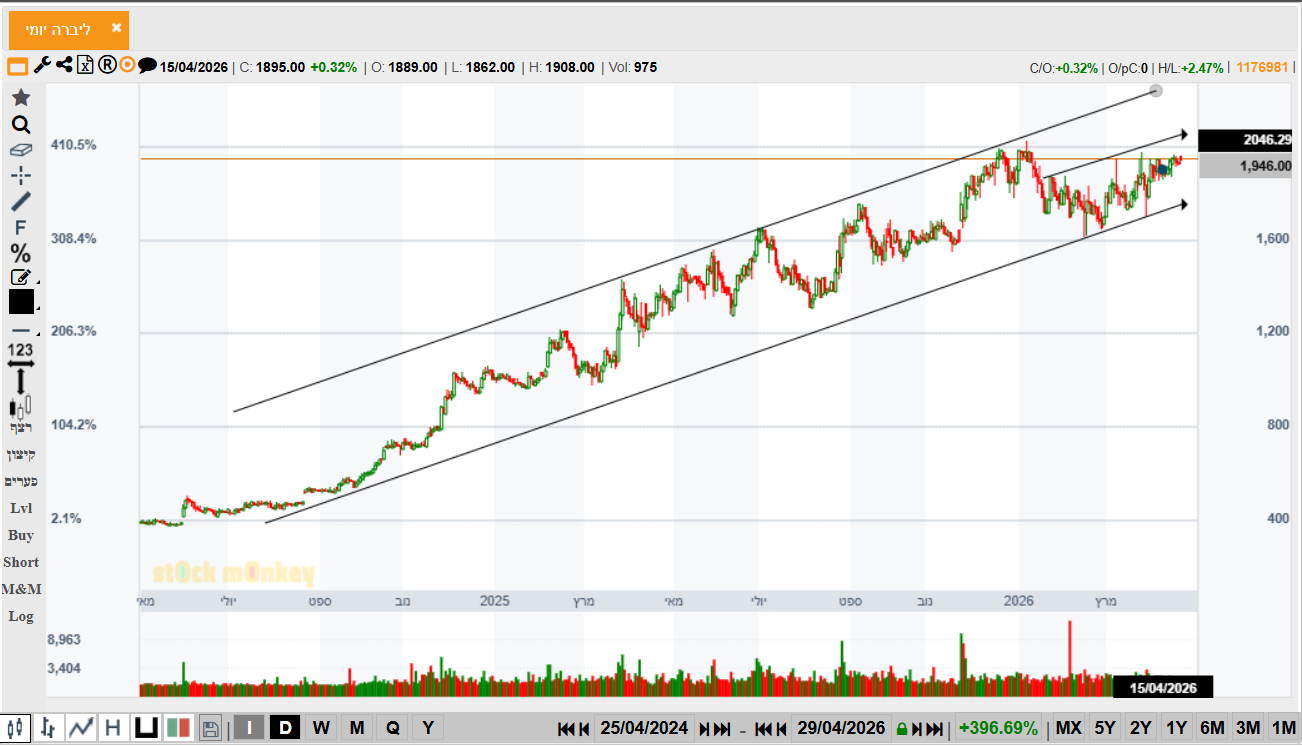Screen dimensions: 1302x746
Task: Click the candlestick pattern icon in sidebar
Action: click(x=21, y=406)
